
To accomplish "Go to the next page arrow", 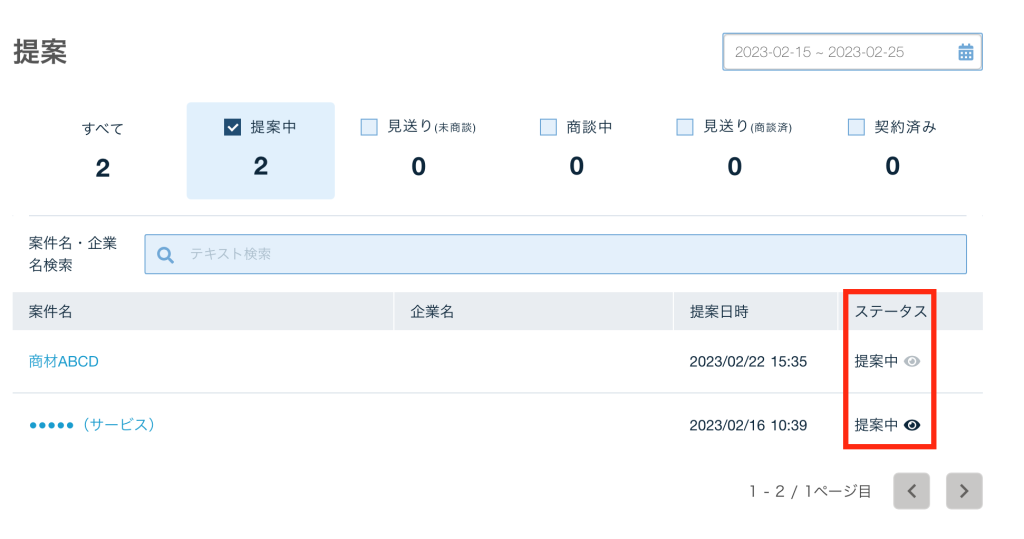I will tap(963, 491).
